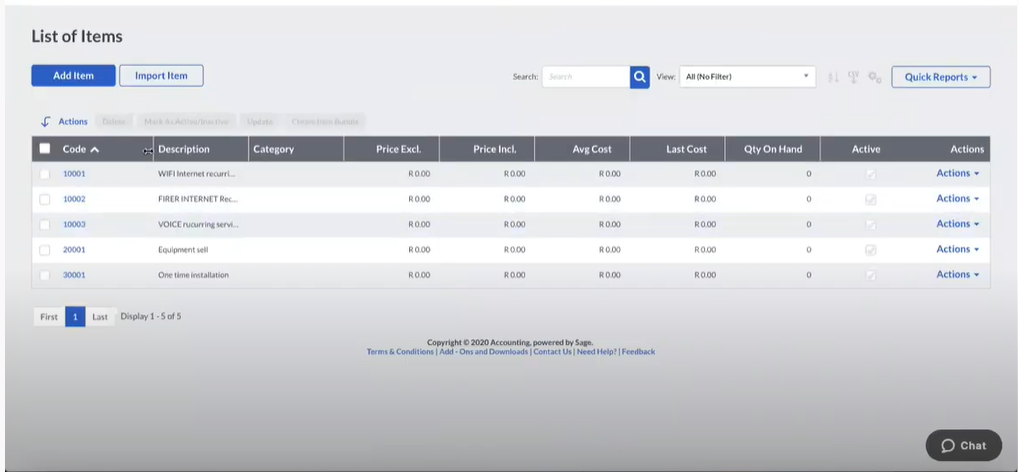1018x472 pixels.
Task: Click 'VOICE rucurring servi...' description cell
Action: [x=198, y=225]
